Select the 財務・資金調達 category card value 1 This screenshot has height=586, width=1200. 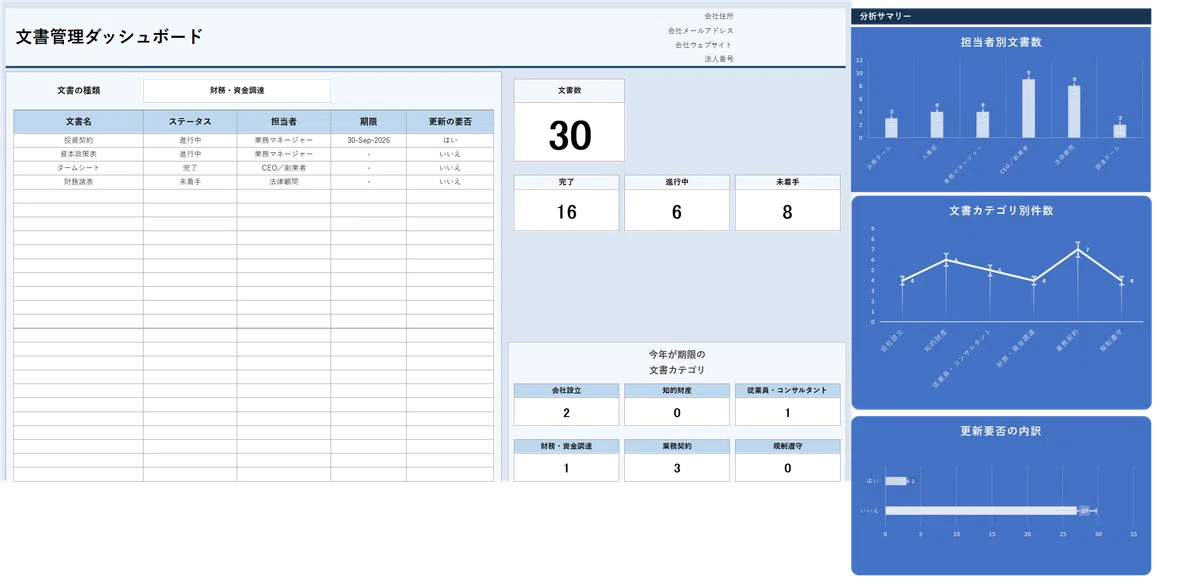[x=566, y=468]
